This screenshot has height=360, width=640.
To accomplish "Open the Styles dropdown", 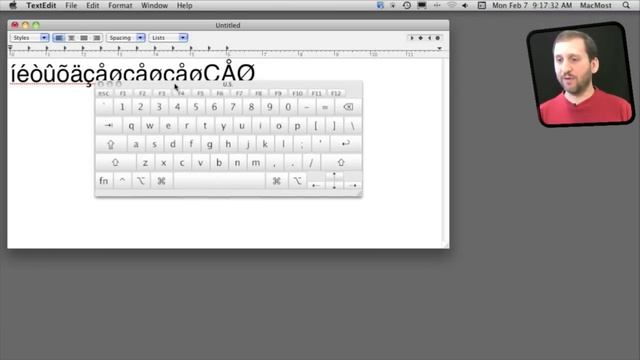I will [x=29, y=38].
